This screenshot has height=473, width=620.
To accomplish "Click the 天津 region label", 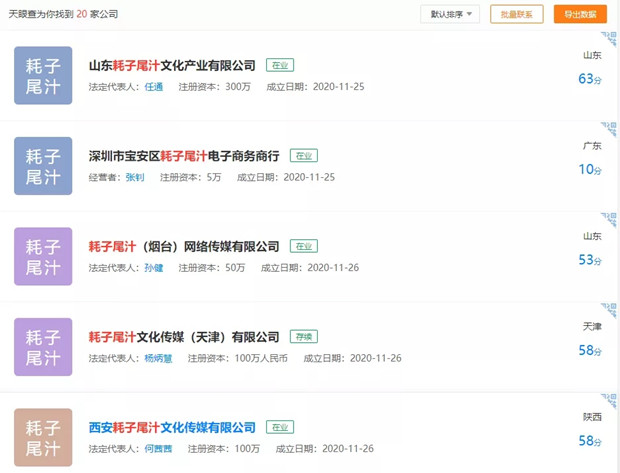I will click(592, 327).
